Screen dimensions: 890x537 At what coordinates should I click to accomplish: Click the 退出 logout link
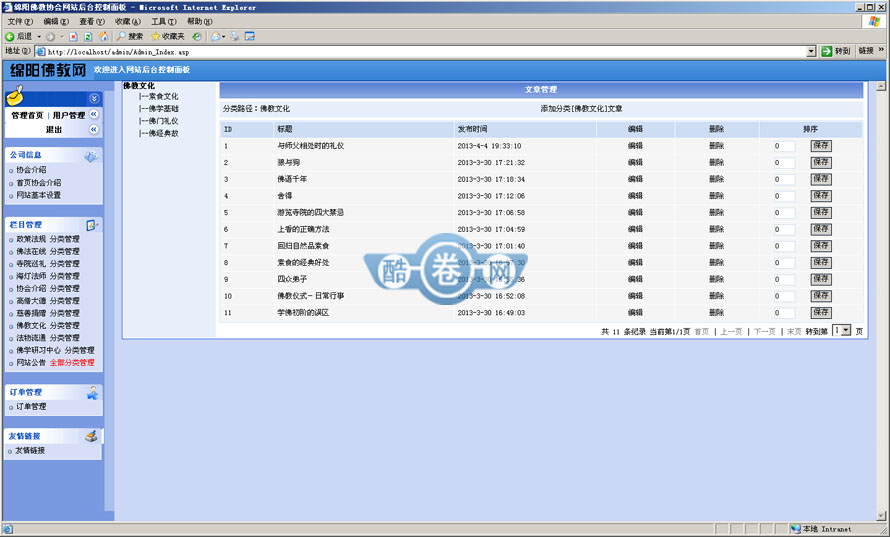(54, 130)
